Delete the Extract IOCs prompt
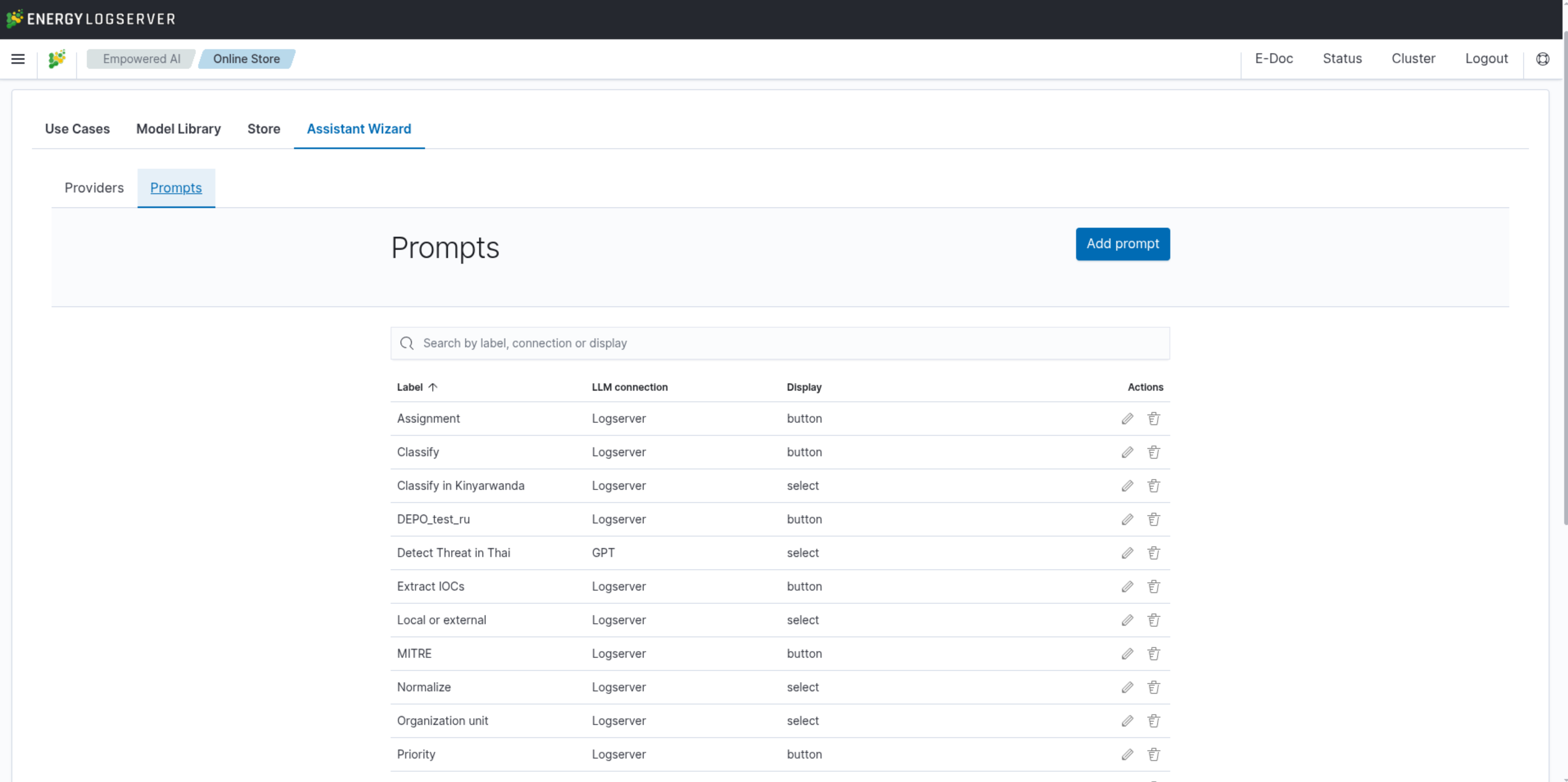 click(x=1154, y=586)
